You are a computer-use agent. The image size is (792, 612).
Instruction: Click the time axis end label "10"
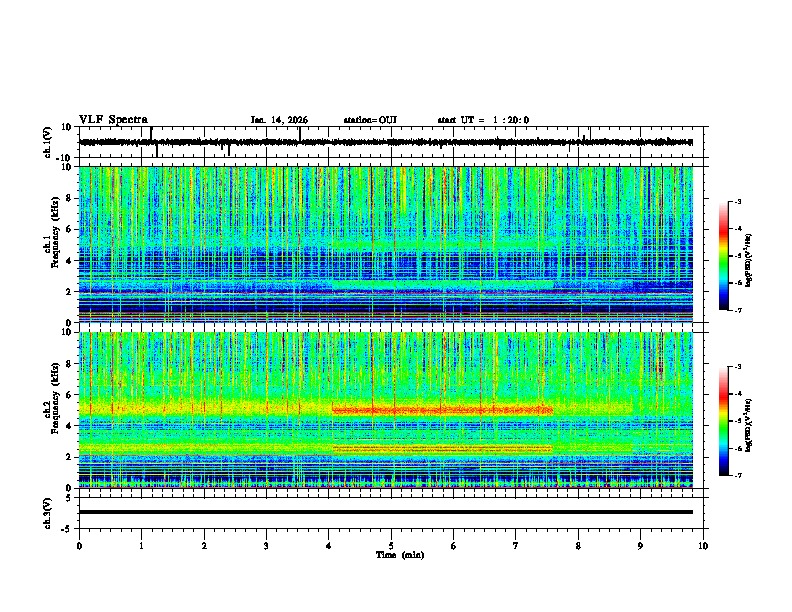tap(703, 546)
